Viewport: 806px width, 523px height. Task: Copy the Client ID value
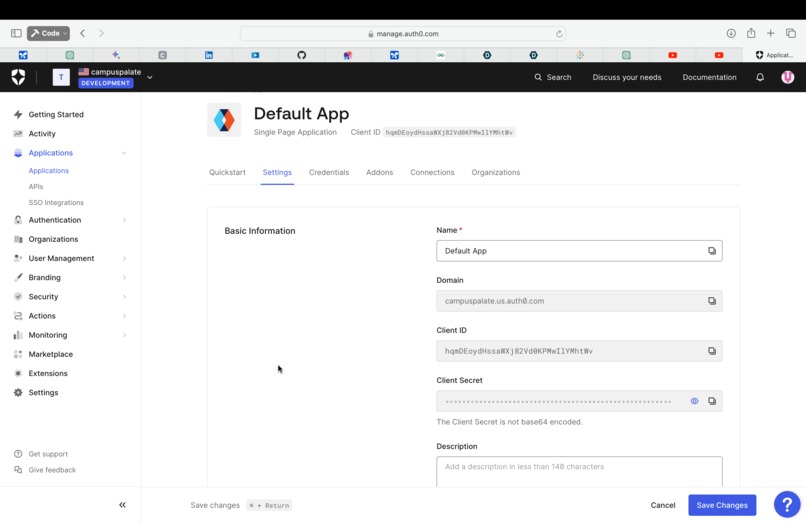[711, 351]
